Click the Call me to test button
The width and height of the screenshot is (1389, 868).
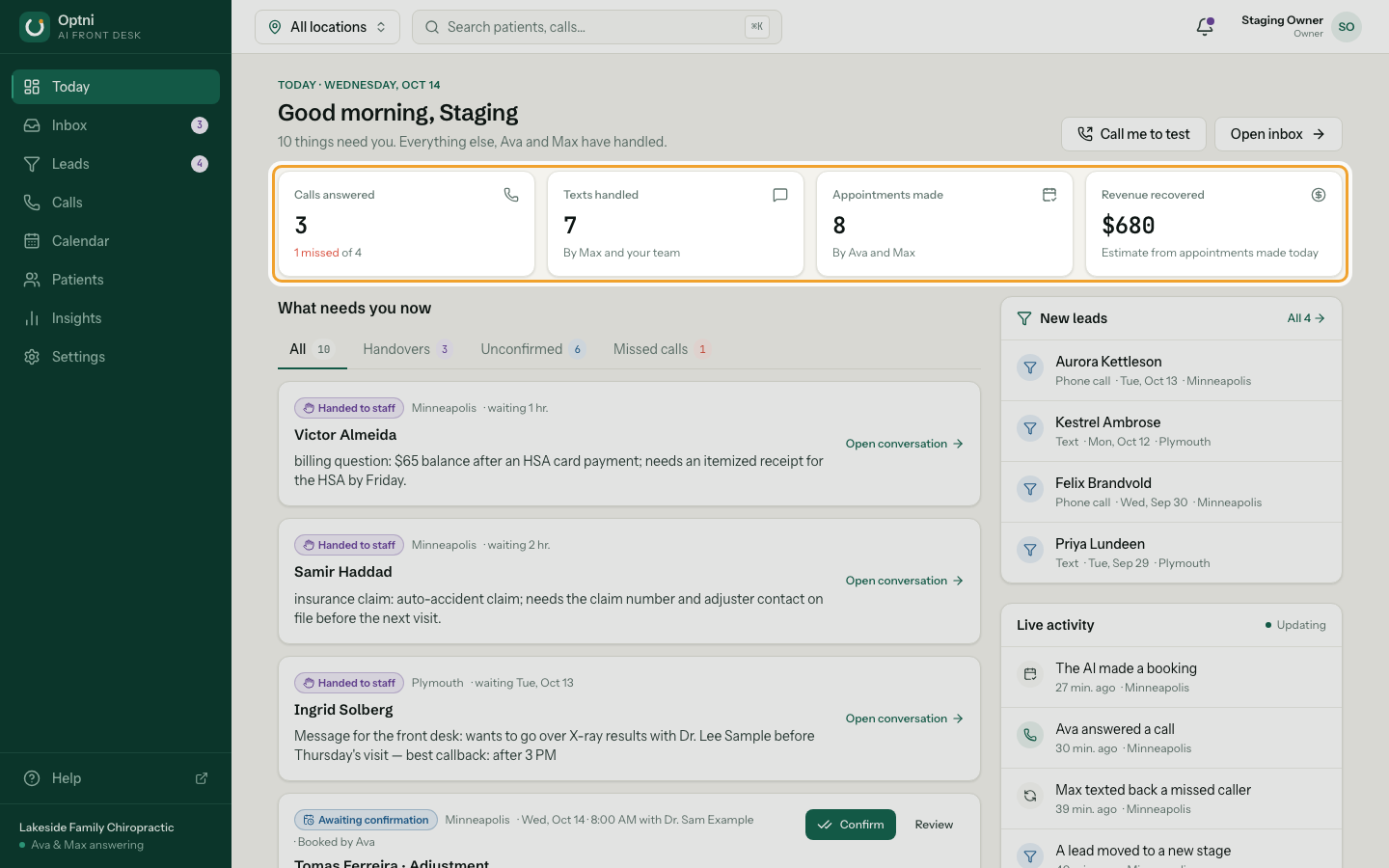1133,134
